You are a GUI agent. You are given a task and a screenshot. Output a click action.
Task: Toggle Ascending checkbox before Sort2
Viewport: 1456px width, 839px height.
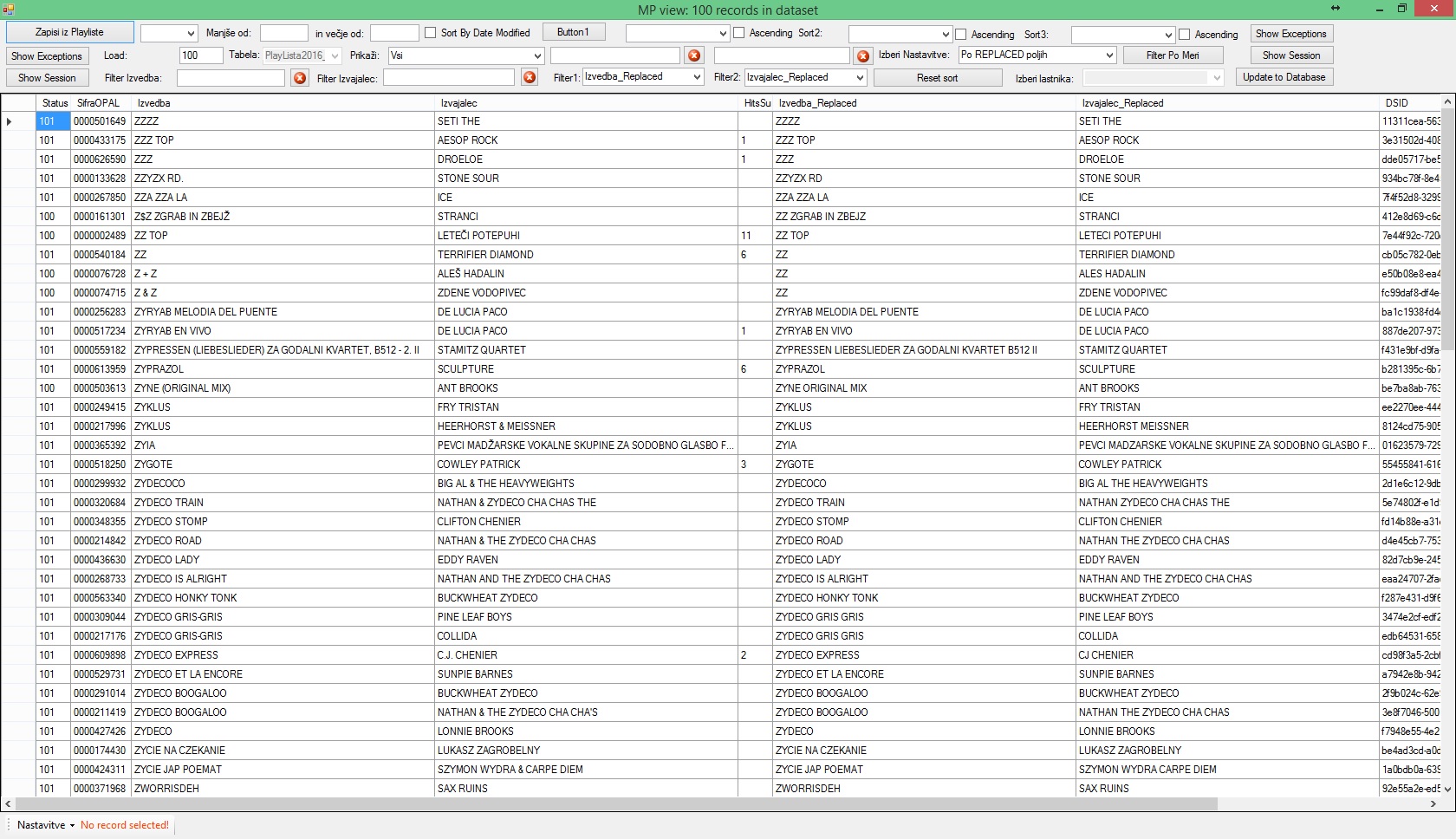pyautogui.click(x=739, y=33)
